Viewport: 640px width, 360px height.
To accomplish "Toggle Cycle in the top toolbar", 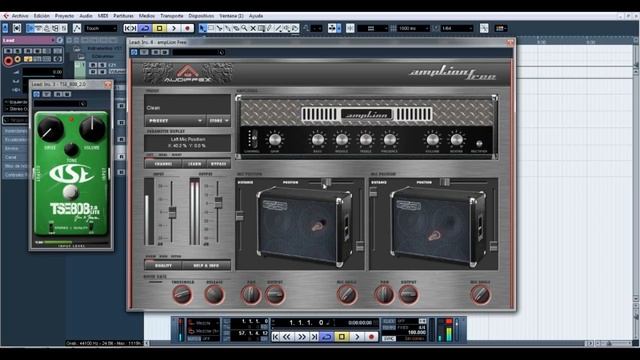I will pos(145,28).
